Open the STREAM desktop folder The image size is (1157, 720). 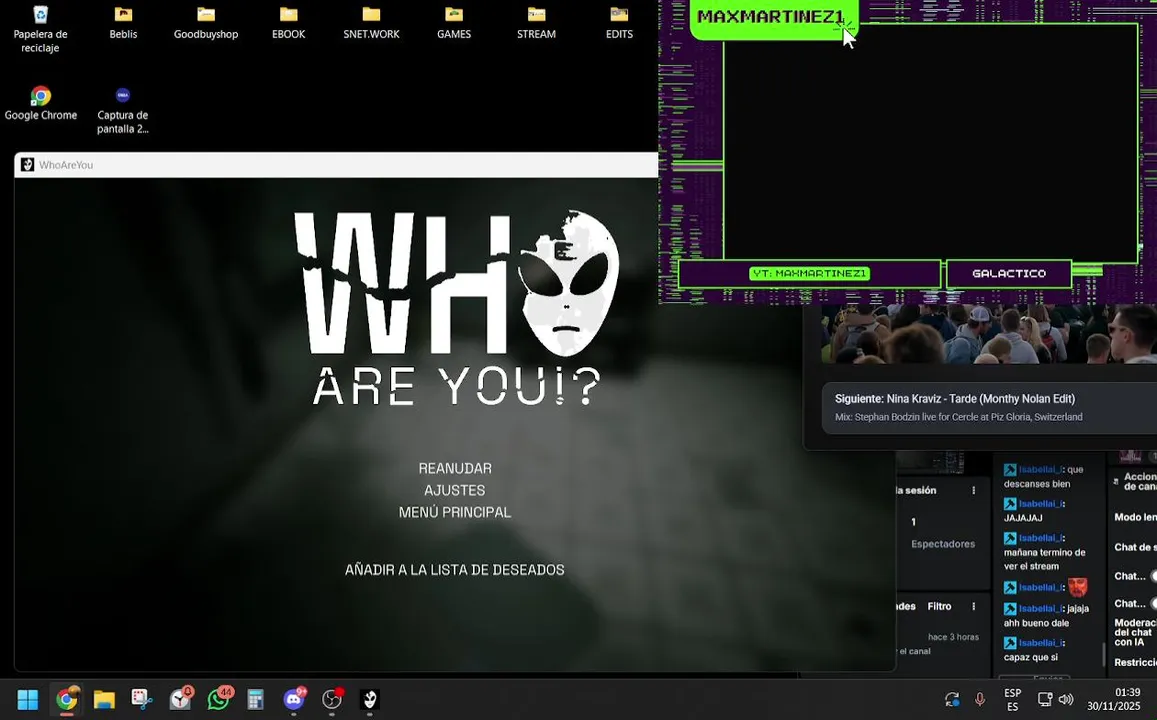(x=536, y=23)
